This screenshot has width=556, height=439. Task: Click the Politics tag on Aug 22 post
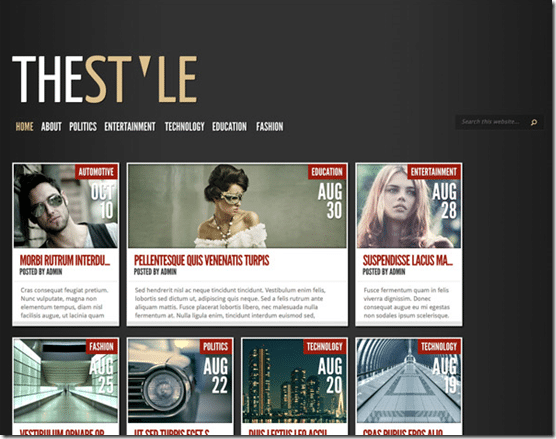216,346
